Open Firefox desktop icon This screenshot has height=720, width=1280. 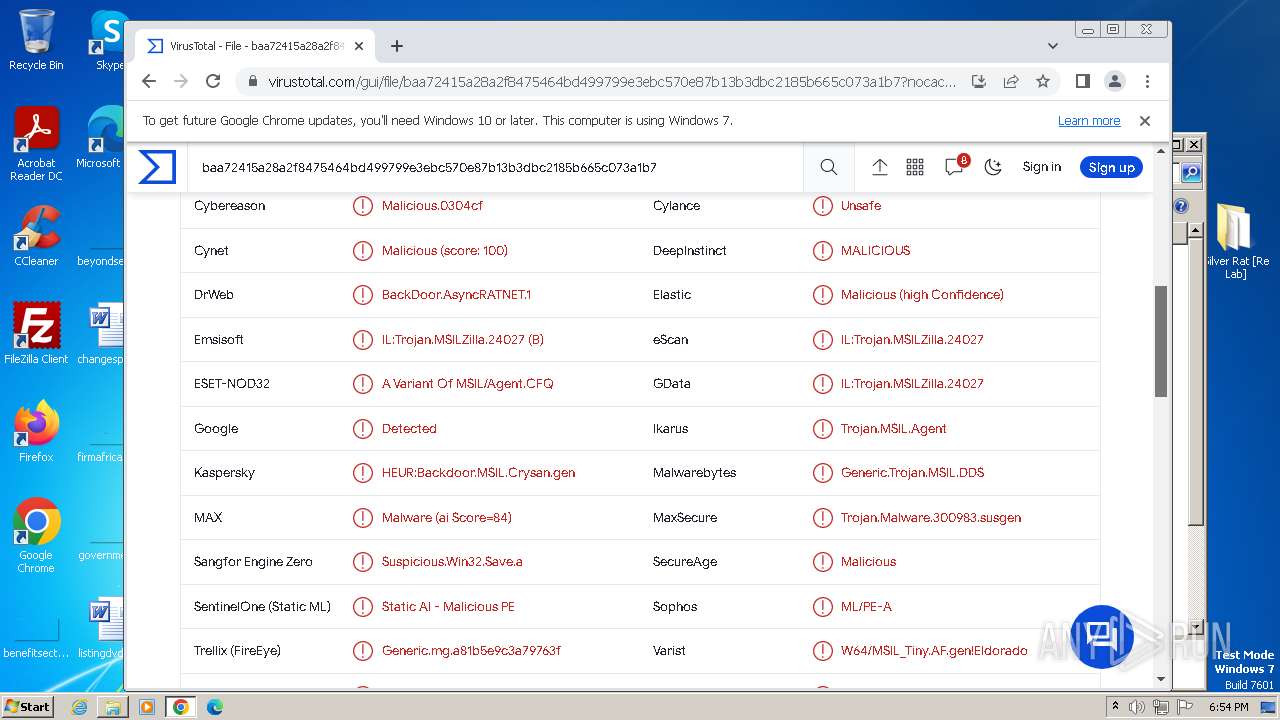pos(36,432)
